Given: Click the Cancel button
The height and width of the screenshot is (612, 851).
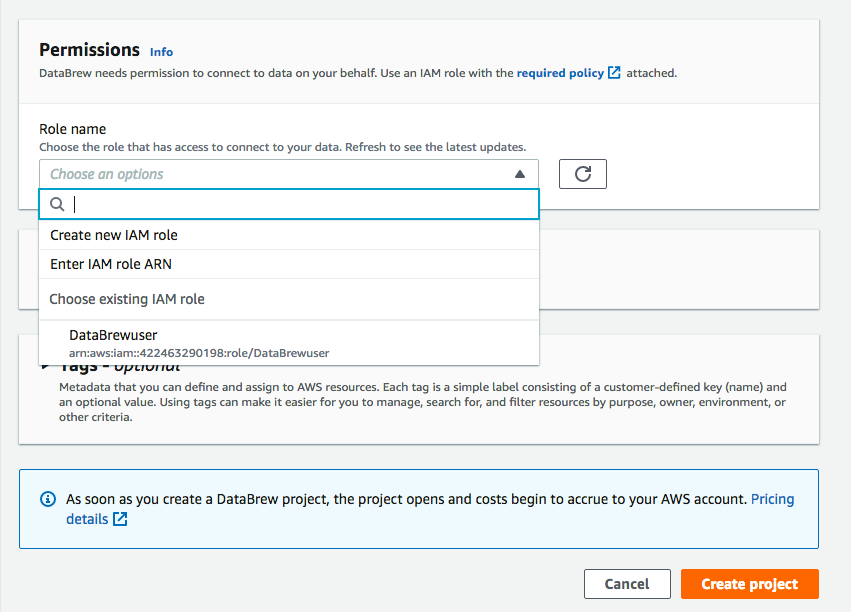Looking at the screenshot, I should coord(627,584).
